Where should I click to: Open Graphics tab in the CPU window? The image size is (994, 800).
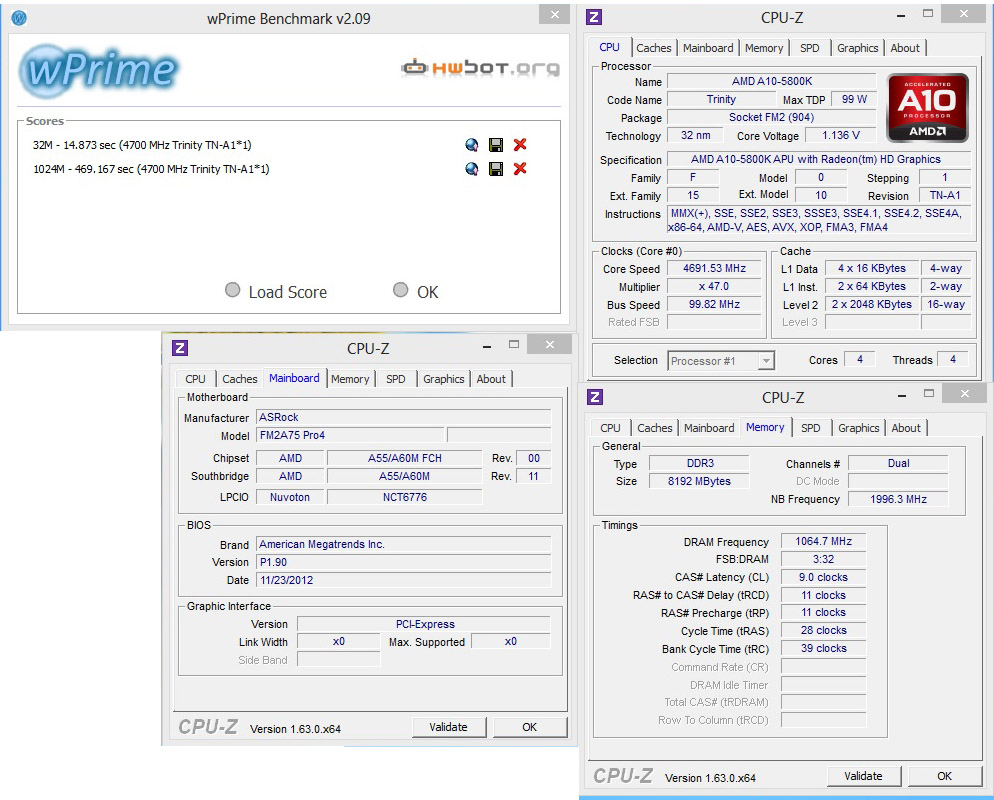pos(858,48)
